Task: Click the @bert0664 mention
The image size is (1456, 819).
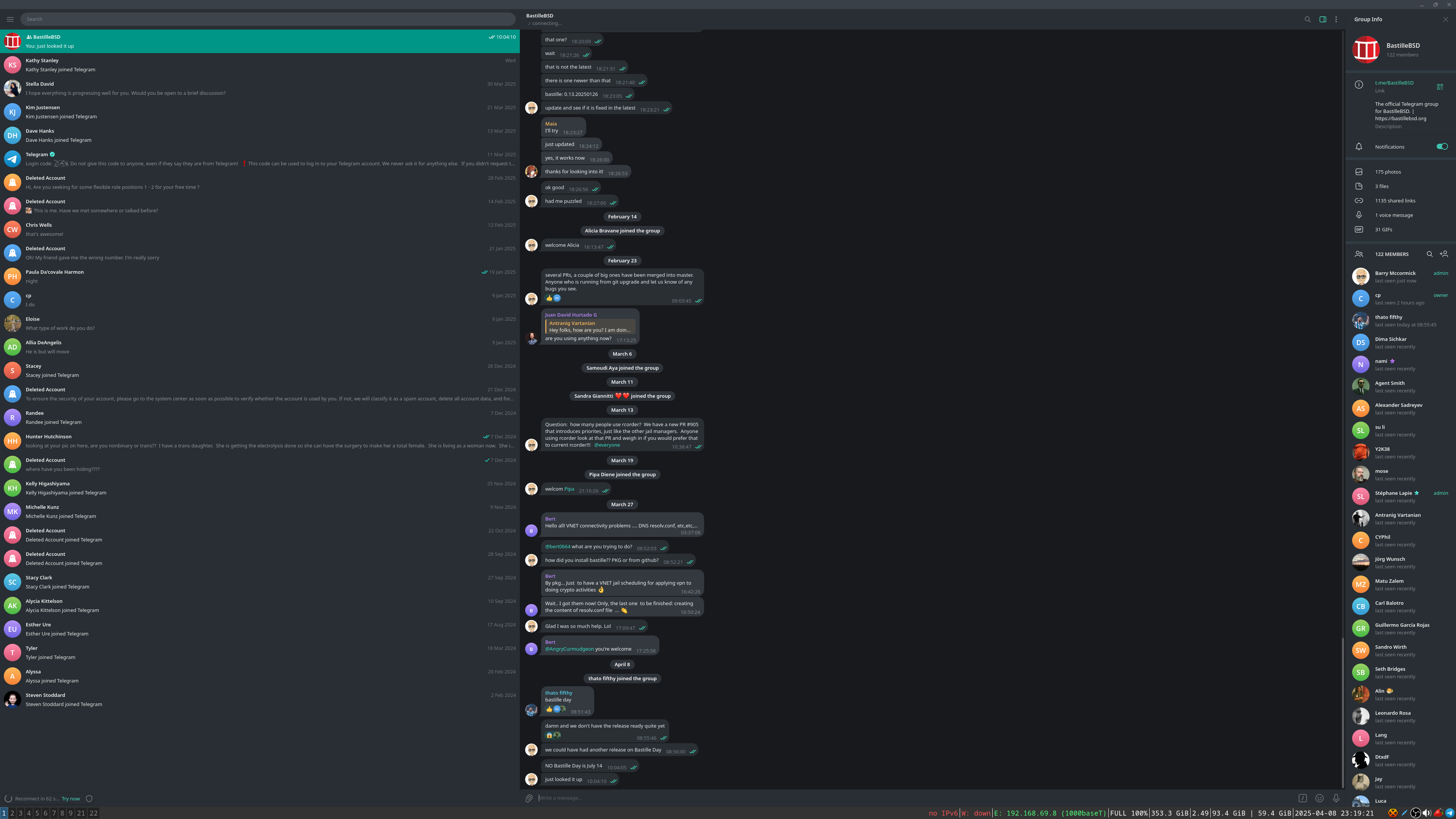Action: coord(557,546)
